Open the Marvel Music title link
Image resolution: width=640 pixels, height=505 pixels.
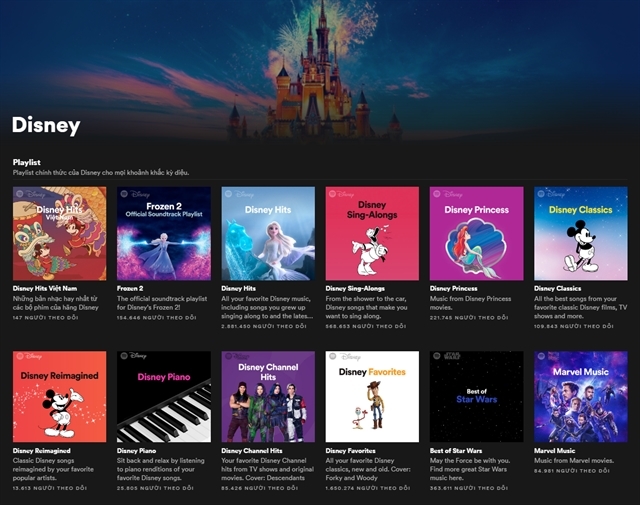pos(554,451)
